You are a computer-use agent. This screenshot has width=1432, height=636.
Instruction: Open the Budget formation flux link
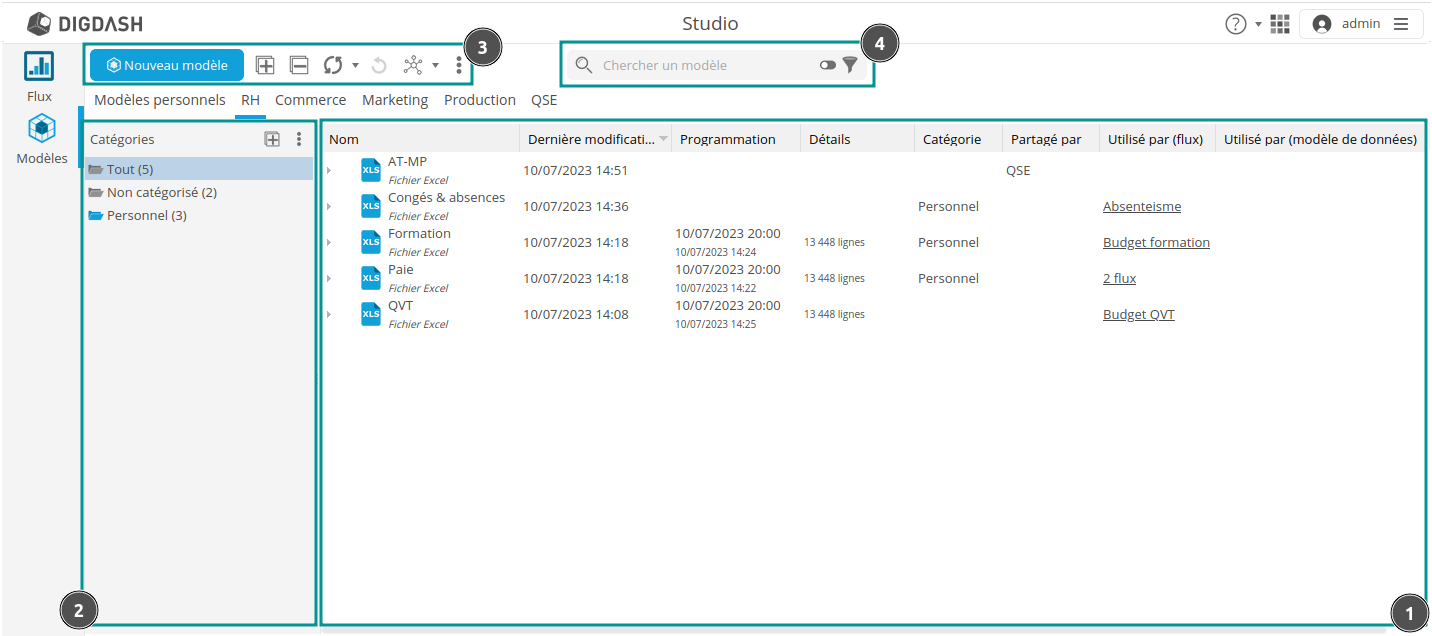[x=1156, y=242]
